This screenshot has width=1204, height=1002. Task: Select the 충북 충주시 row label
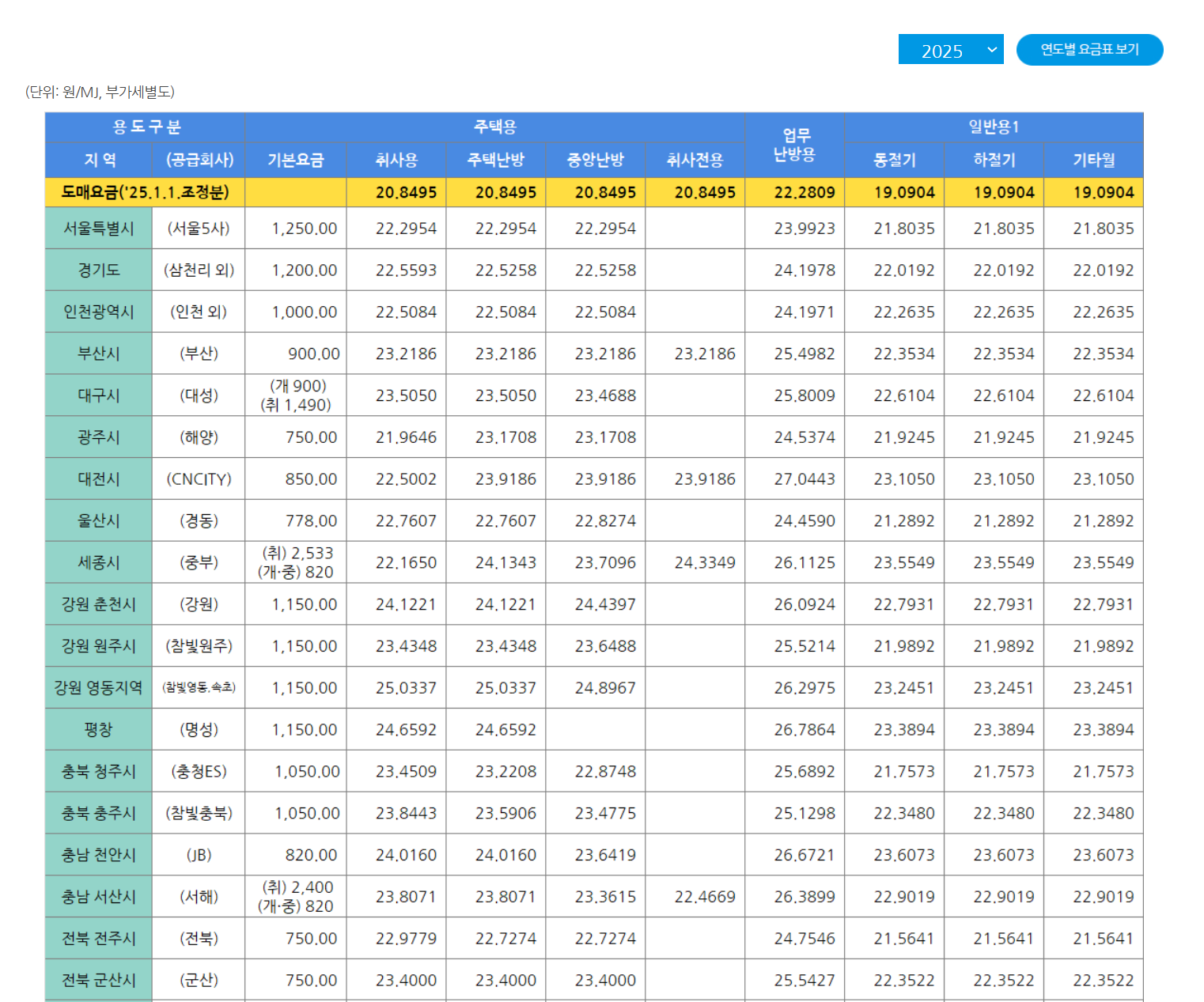[x=99, y=813]
